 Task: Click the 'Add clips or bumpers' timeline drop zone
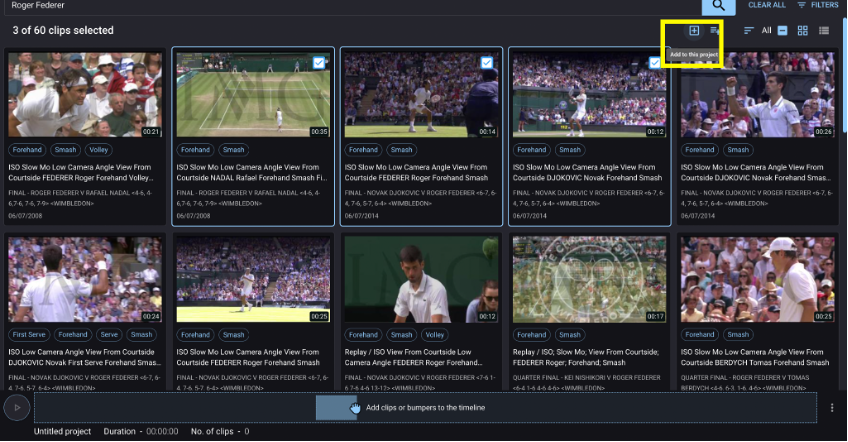[x=426, y=407]
